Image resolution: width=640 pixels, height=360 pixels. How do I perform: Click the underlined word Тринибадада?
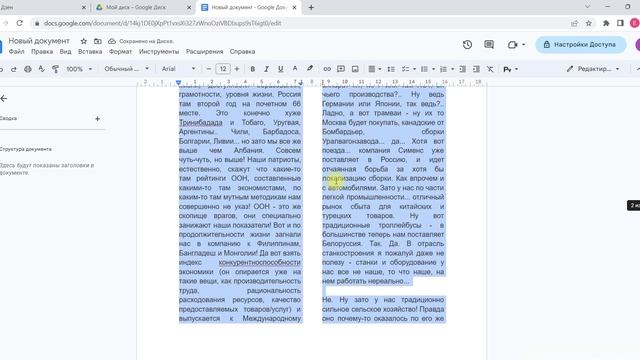point(201,122)
